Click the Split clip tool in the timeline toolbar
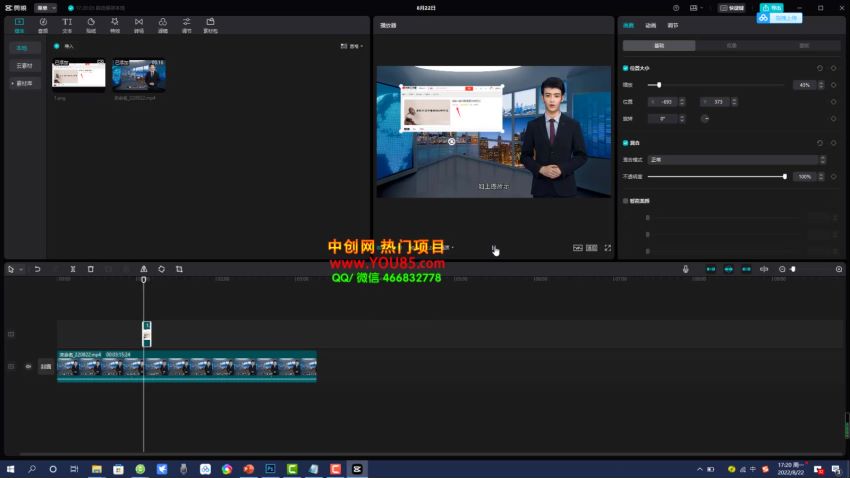 pos(73,269)
